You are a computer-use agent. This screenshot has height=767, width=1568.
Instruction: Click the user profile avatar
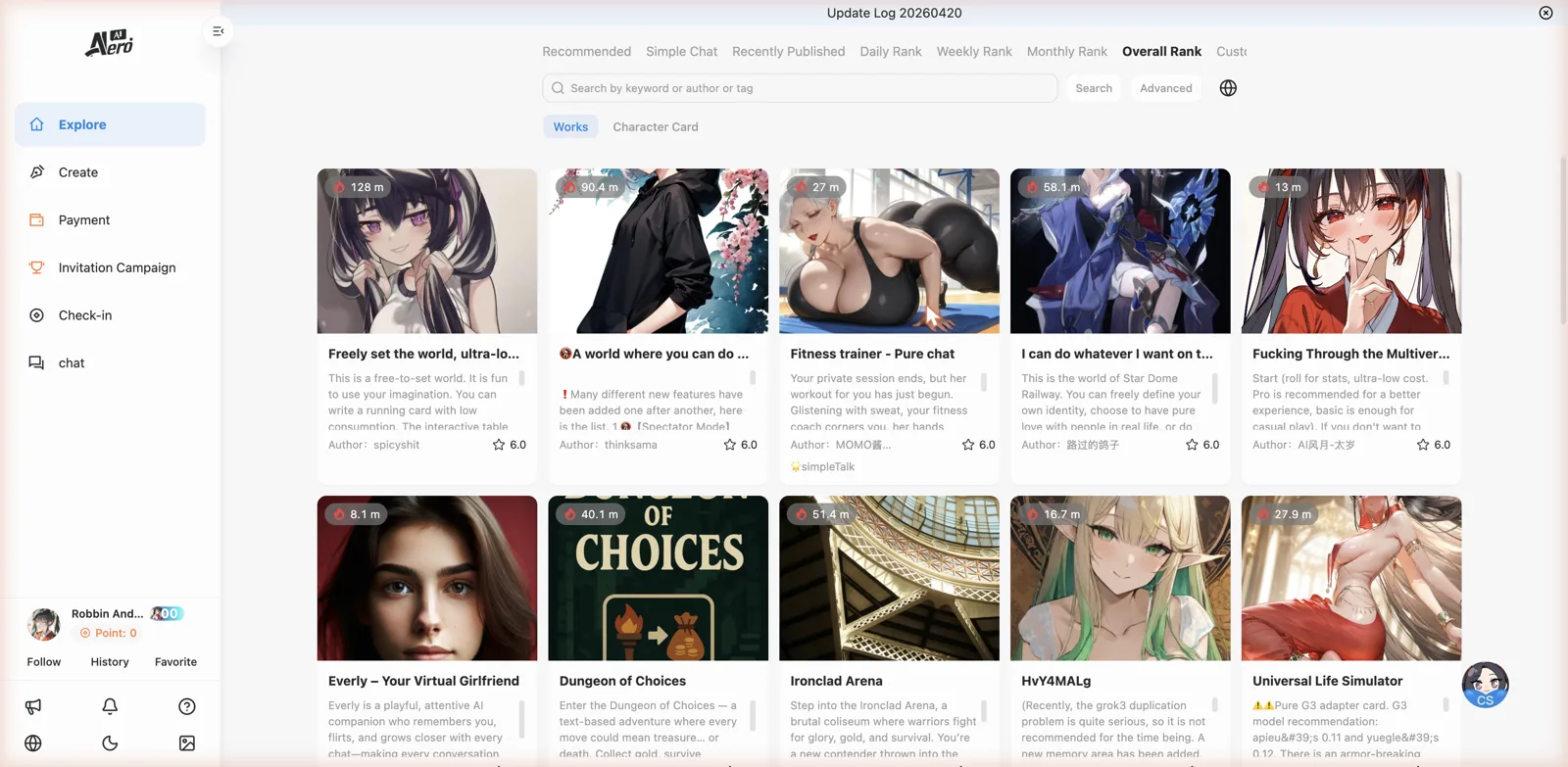click(44, 624)
